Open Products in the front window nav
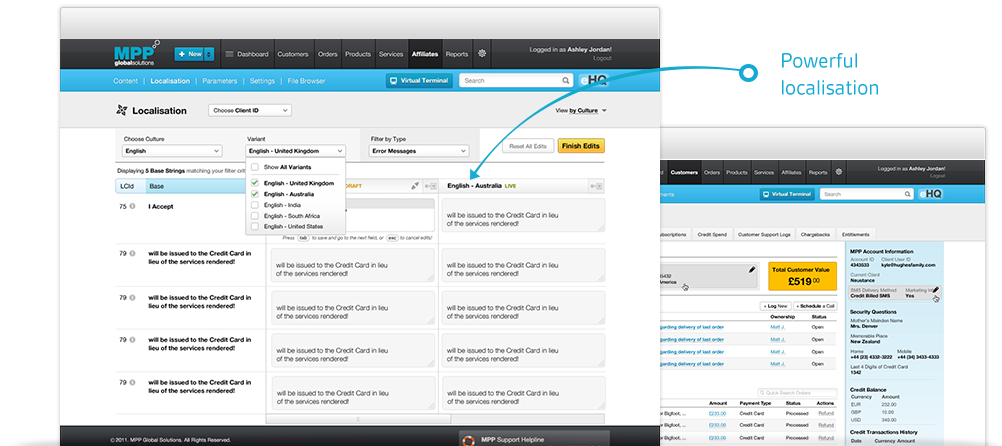 pyautogui.click(x=358, y=54)
